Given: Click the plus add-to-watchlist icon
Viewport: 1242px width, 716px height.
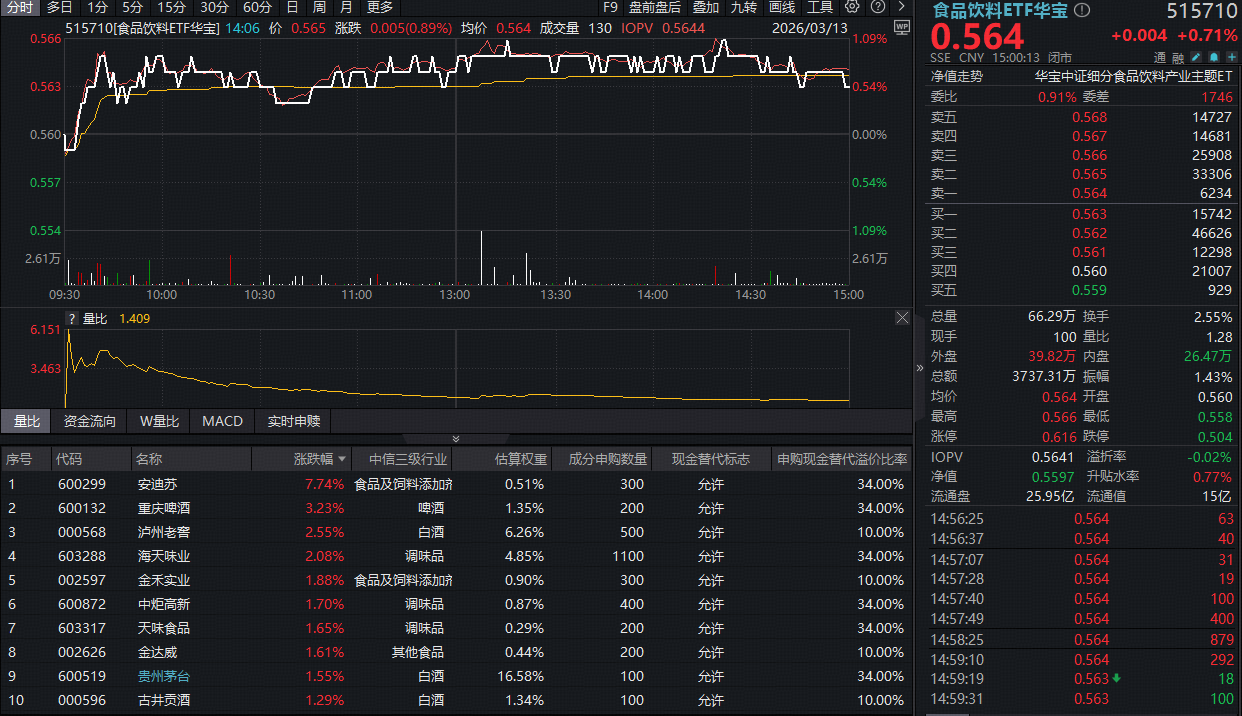Looking at the screenshot, I should click(1230, 57).
